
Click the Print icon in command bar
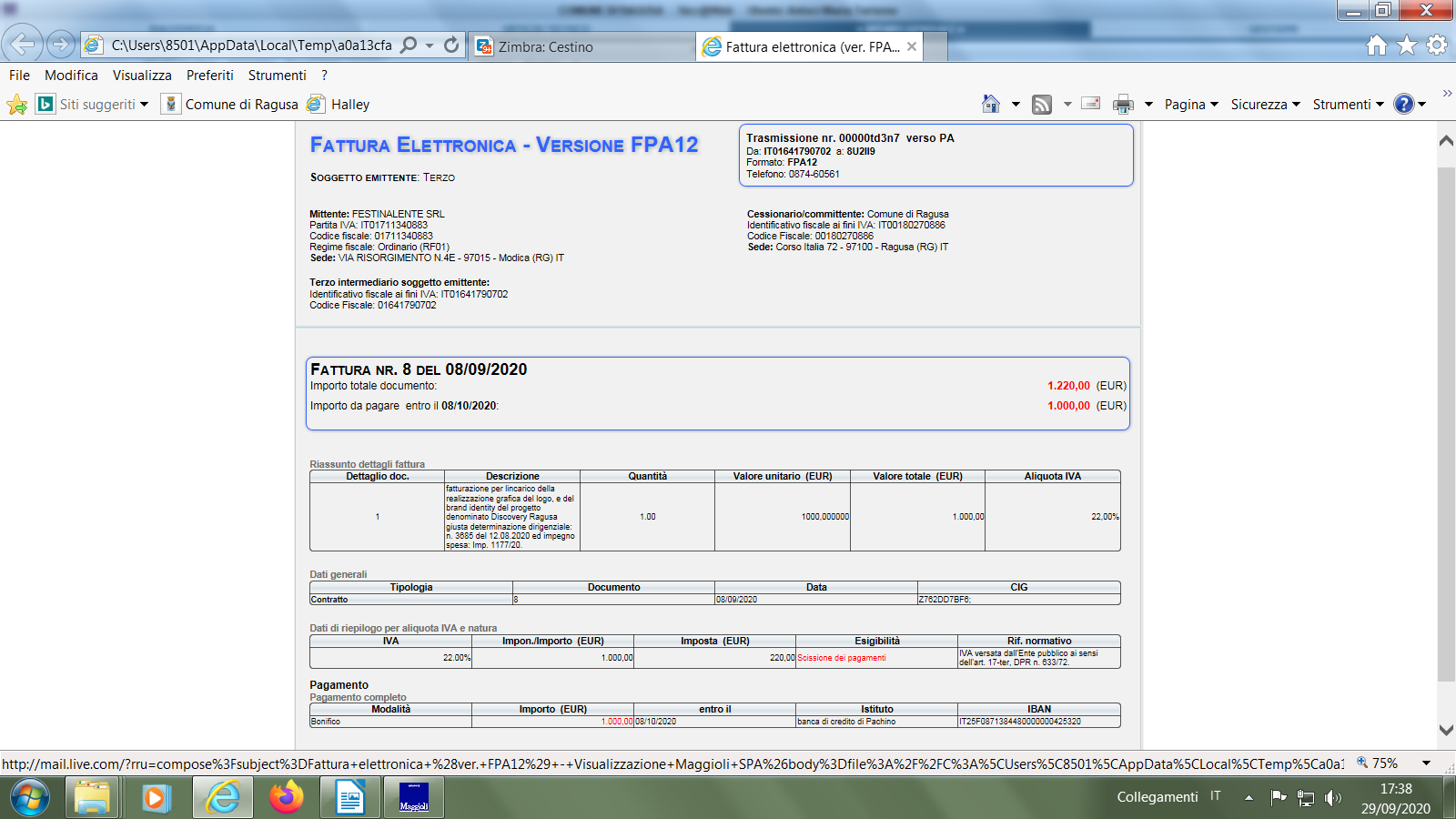[1123, 105]
